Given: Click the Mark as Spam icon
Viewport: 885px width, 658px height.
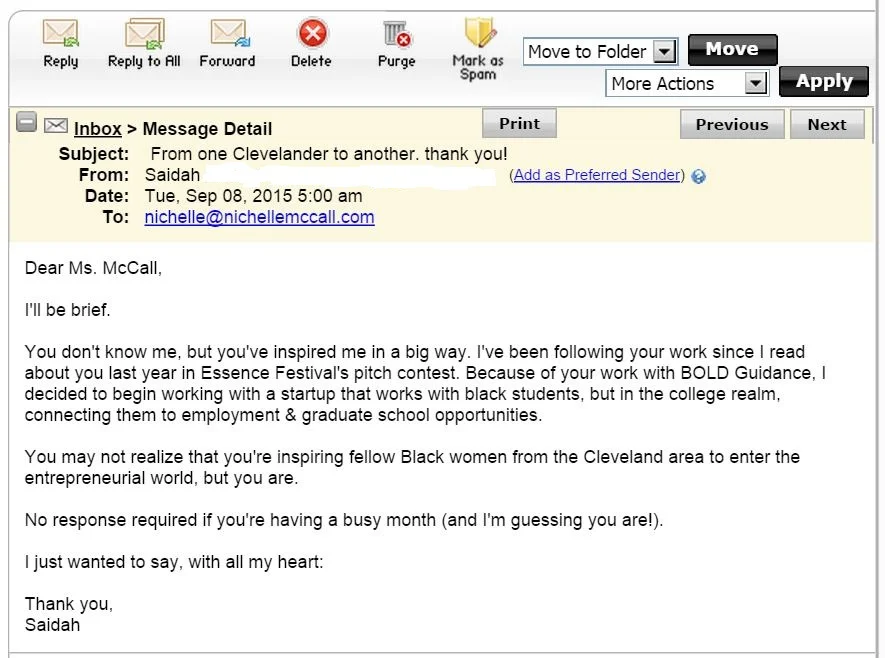Looking at the screenshot, I should [479, 33].
